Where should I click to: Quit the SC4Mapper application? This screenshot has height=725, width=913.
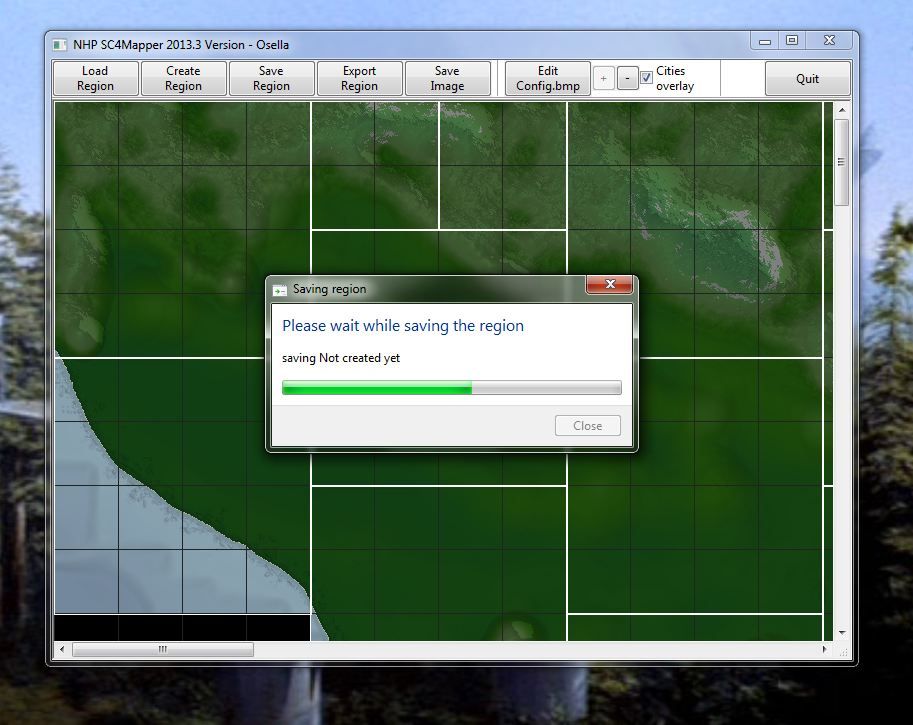tap(808, 78)
